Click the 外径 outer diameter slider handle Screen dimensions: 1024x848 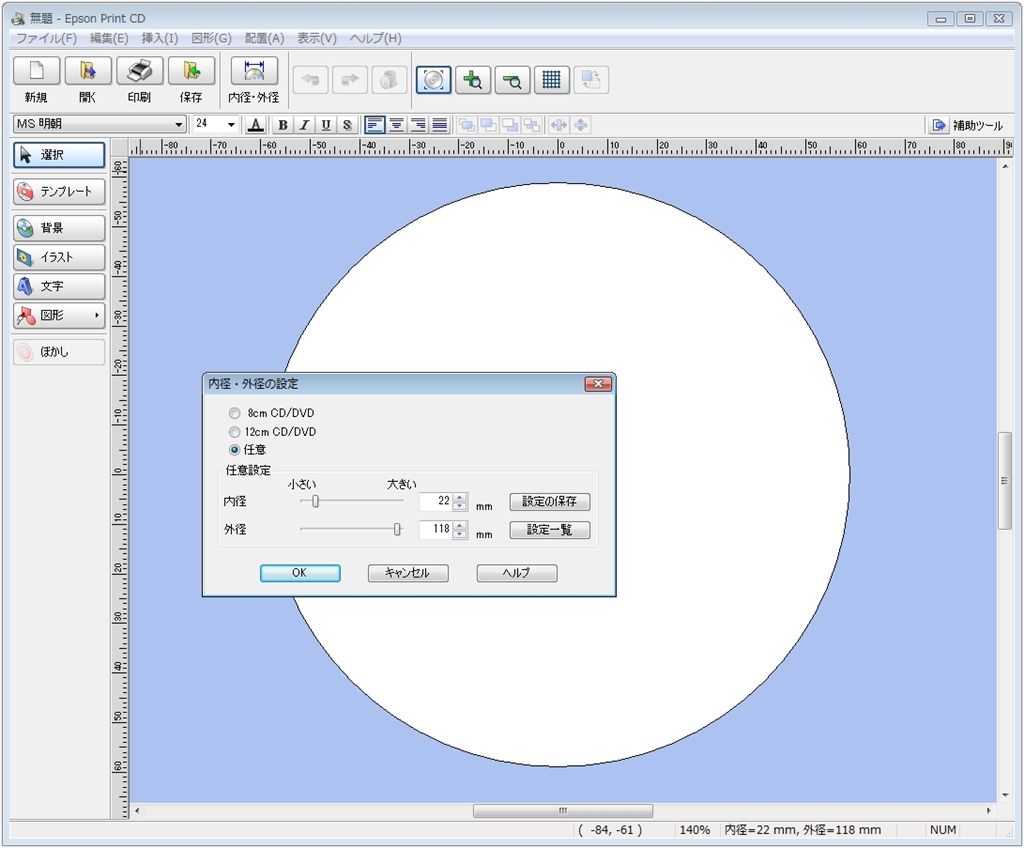397,529
